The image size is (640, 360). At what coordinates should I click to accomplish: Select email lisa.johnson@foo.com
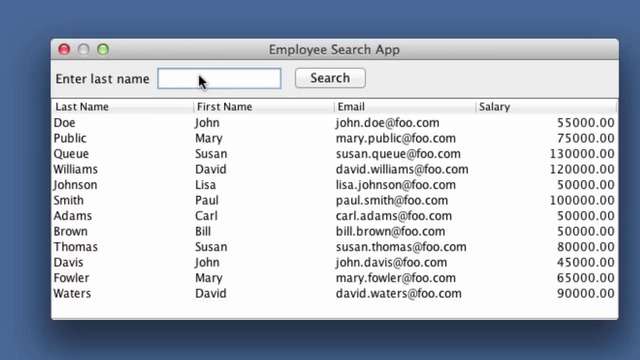click(x=396, y=185)
